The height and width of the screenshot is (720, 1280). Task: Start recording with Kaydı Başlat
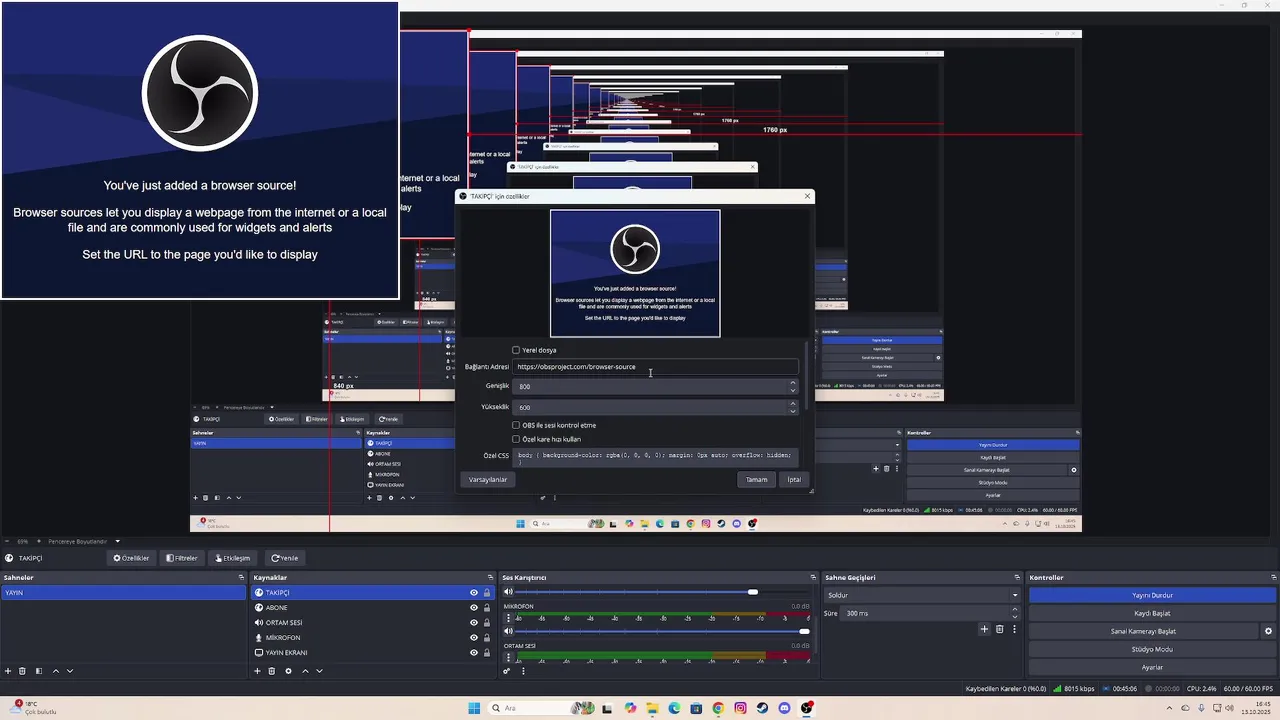1152,613
